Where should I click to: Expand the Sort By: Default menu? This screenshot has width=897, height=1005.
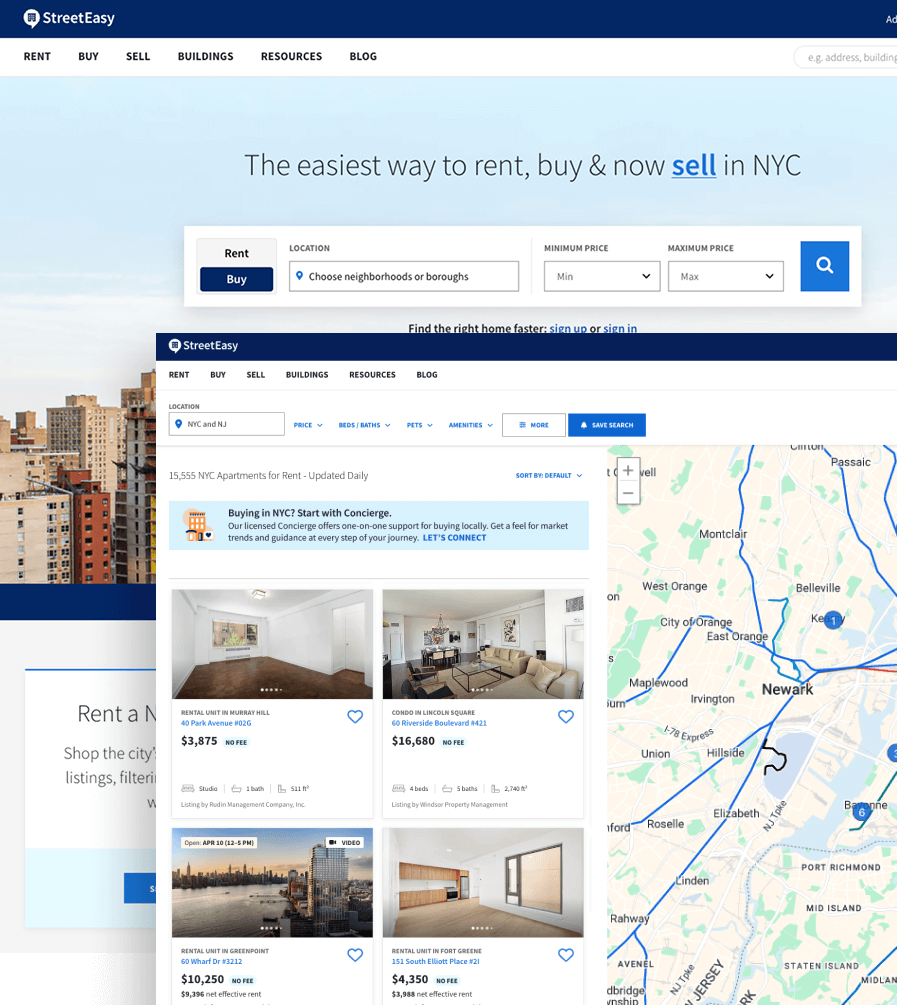548,476
